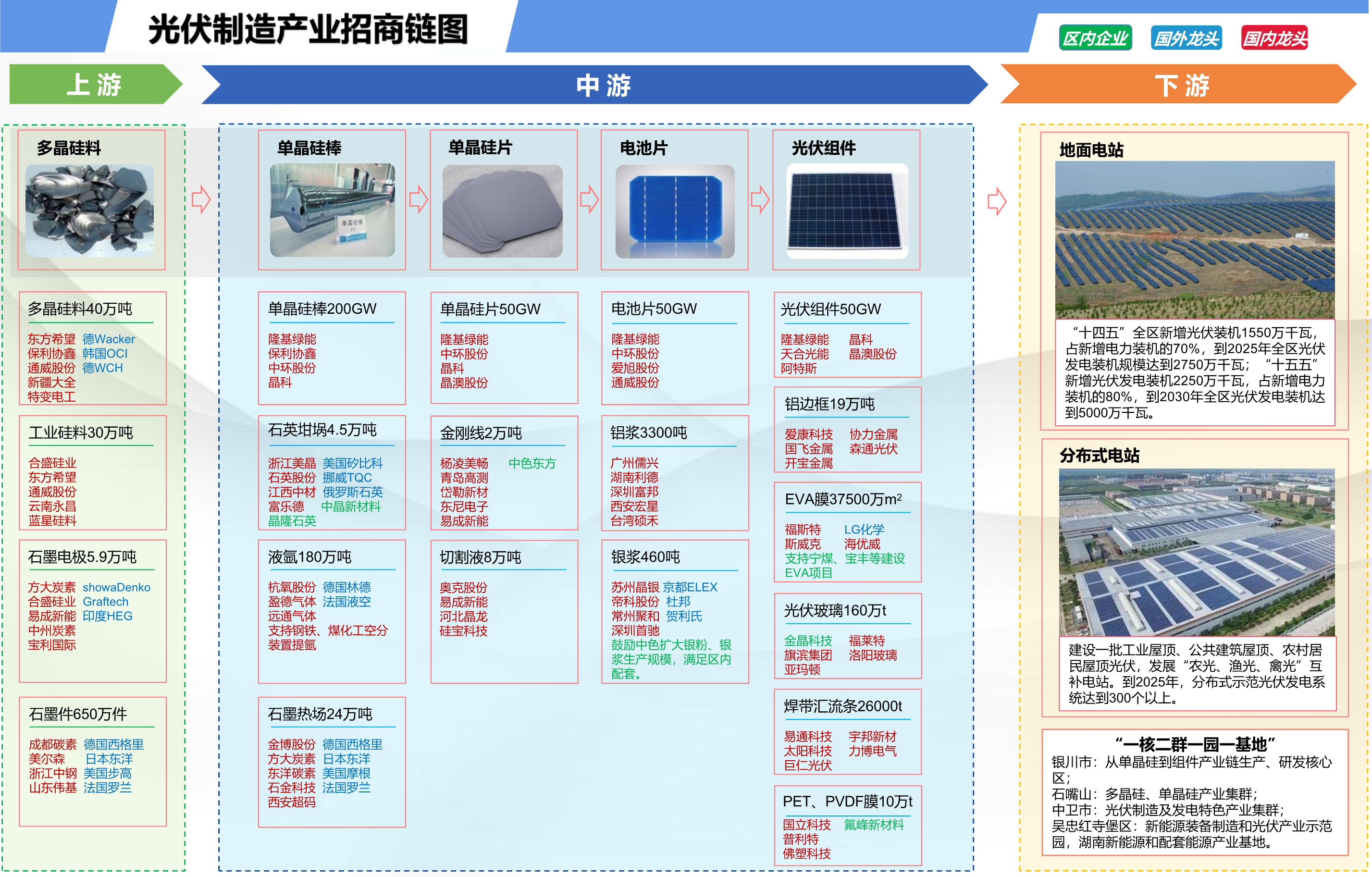1372x877 pixels.
Task: Click arrow between 多晶硅料 and 单晶硅棒
Action: click(201, 199)
